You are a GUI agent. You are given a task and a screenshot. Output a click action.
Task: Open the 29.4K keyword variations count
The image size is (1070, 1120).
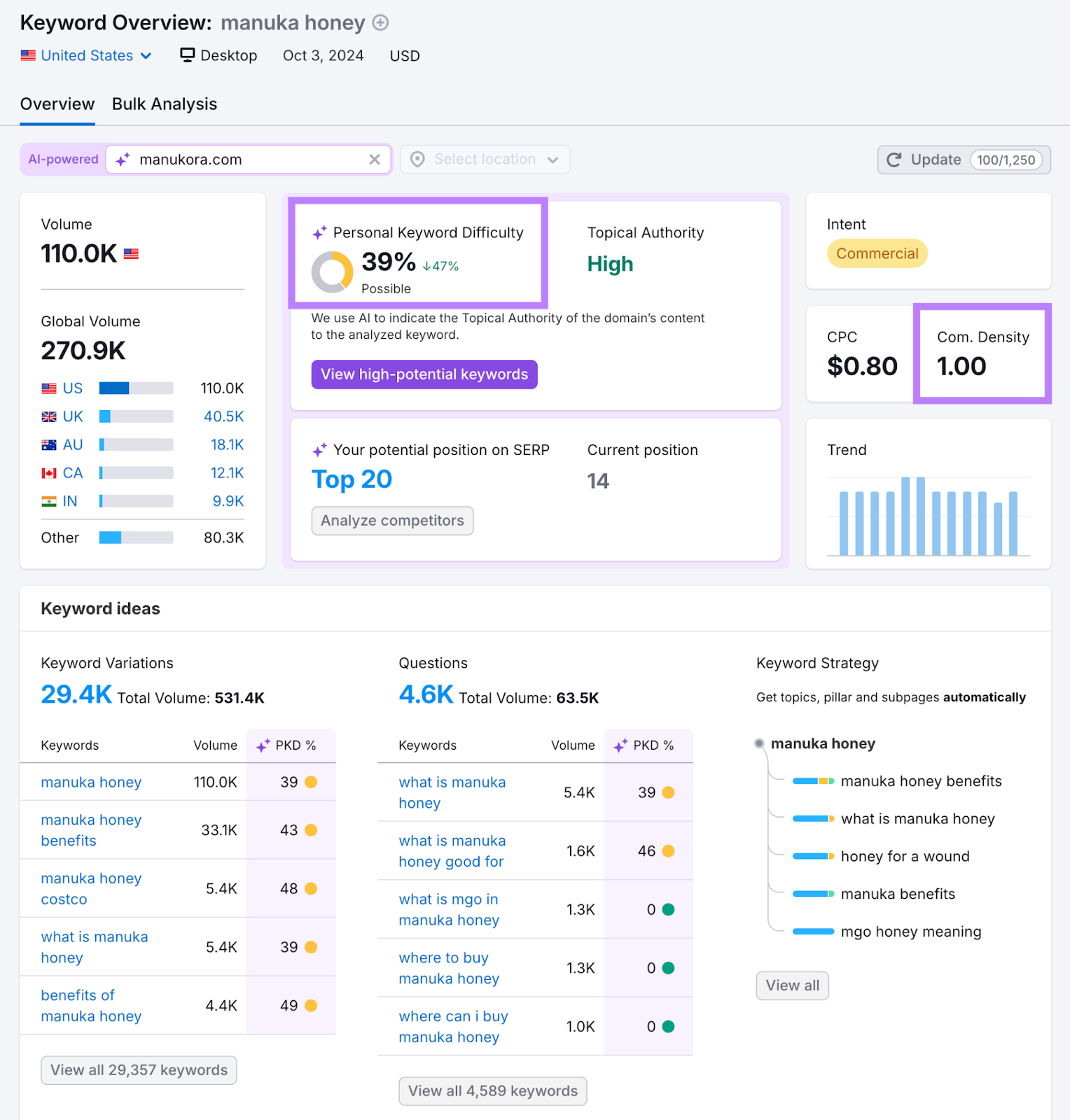[76, 694]
